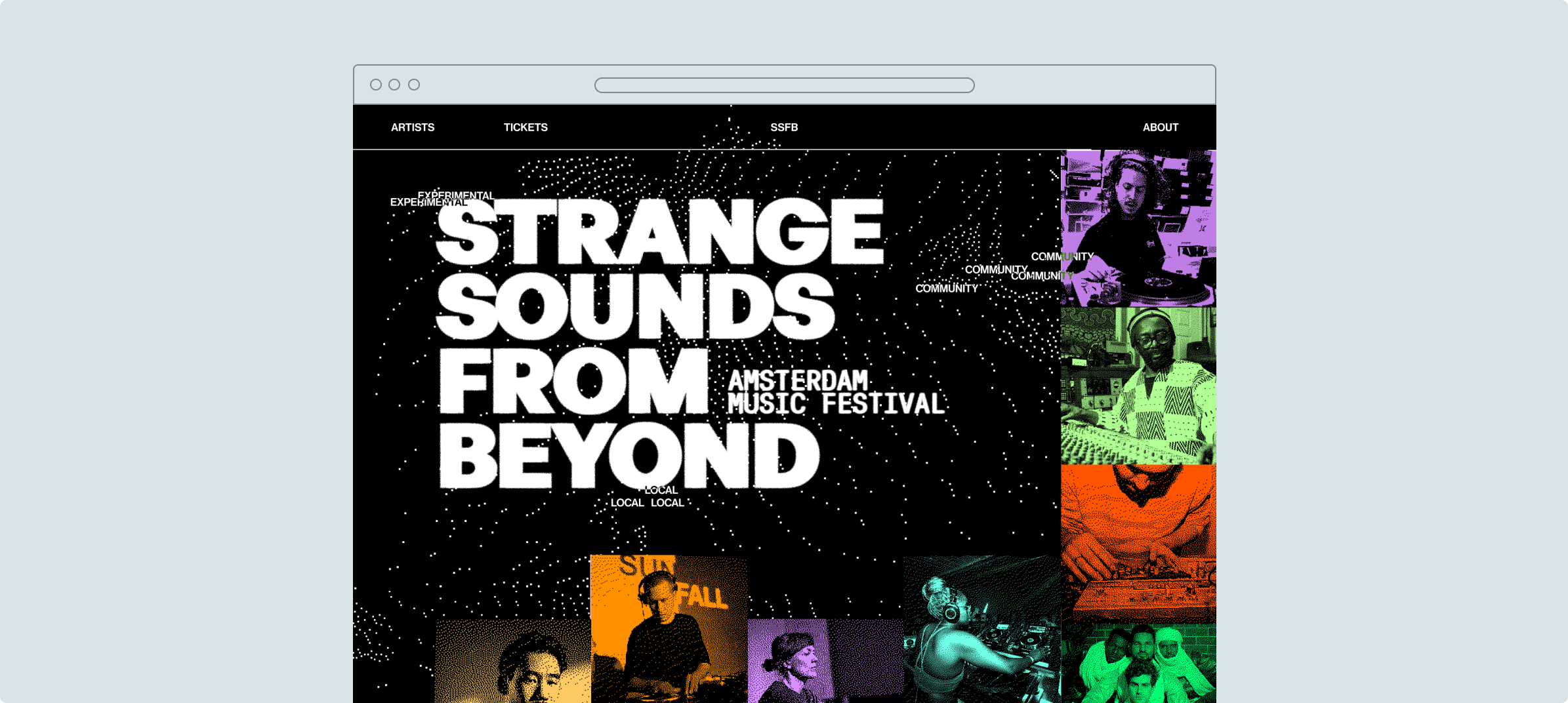Click the browser address bar

pyautogui.click(x=784, y=85)
